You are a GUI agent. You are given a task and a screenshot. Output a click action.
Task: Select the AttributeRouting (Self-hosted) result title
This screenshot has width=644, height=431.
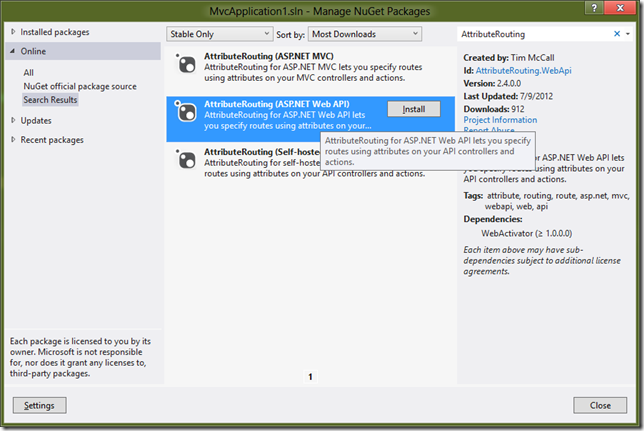(262, 152)
